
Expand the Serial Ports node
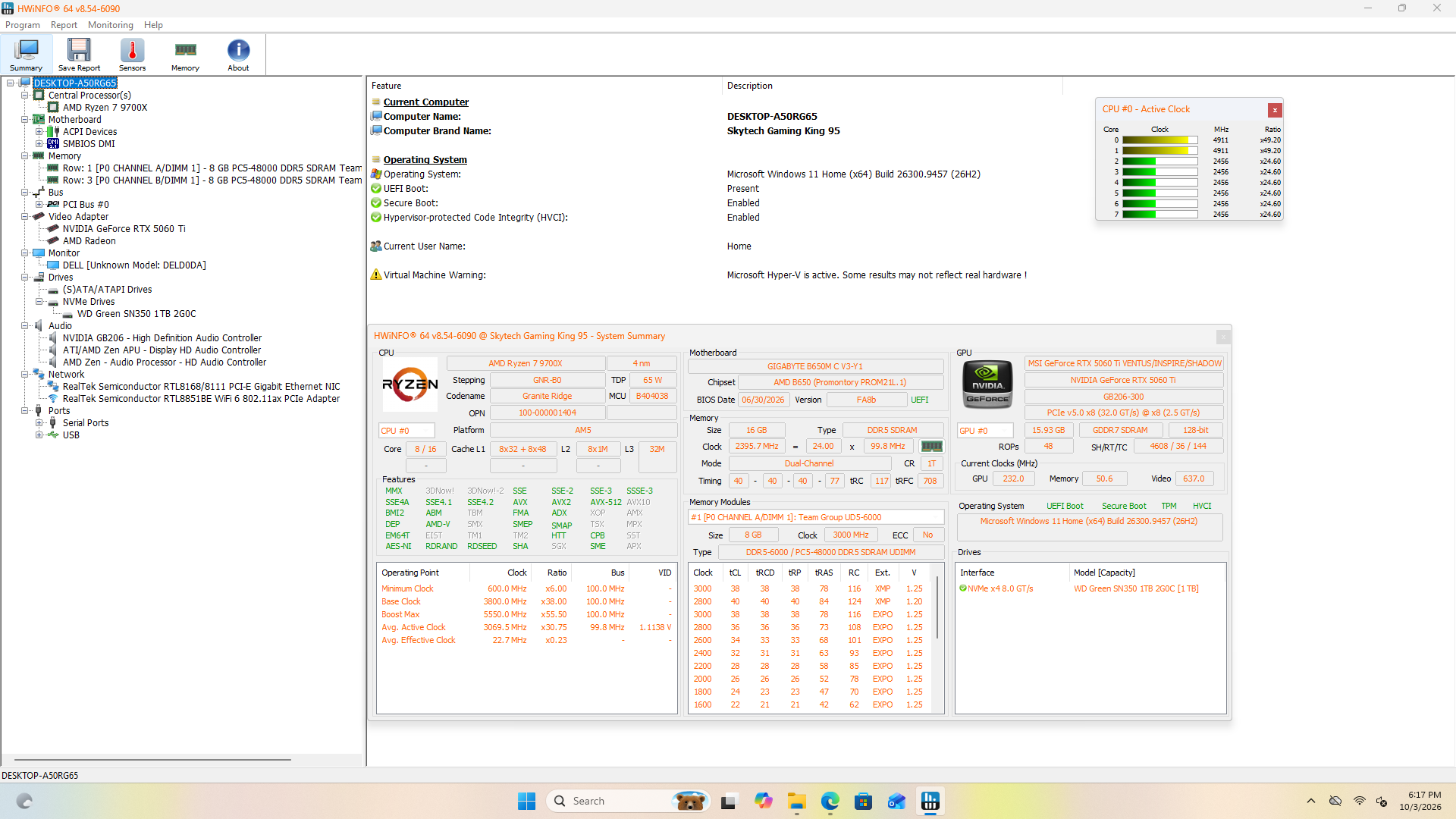pos(39,423)
